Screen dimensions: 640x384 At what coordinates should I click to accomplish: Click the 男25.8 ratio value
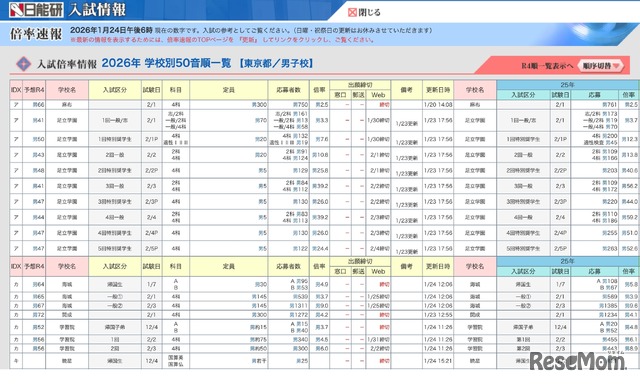pos(320,171)
